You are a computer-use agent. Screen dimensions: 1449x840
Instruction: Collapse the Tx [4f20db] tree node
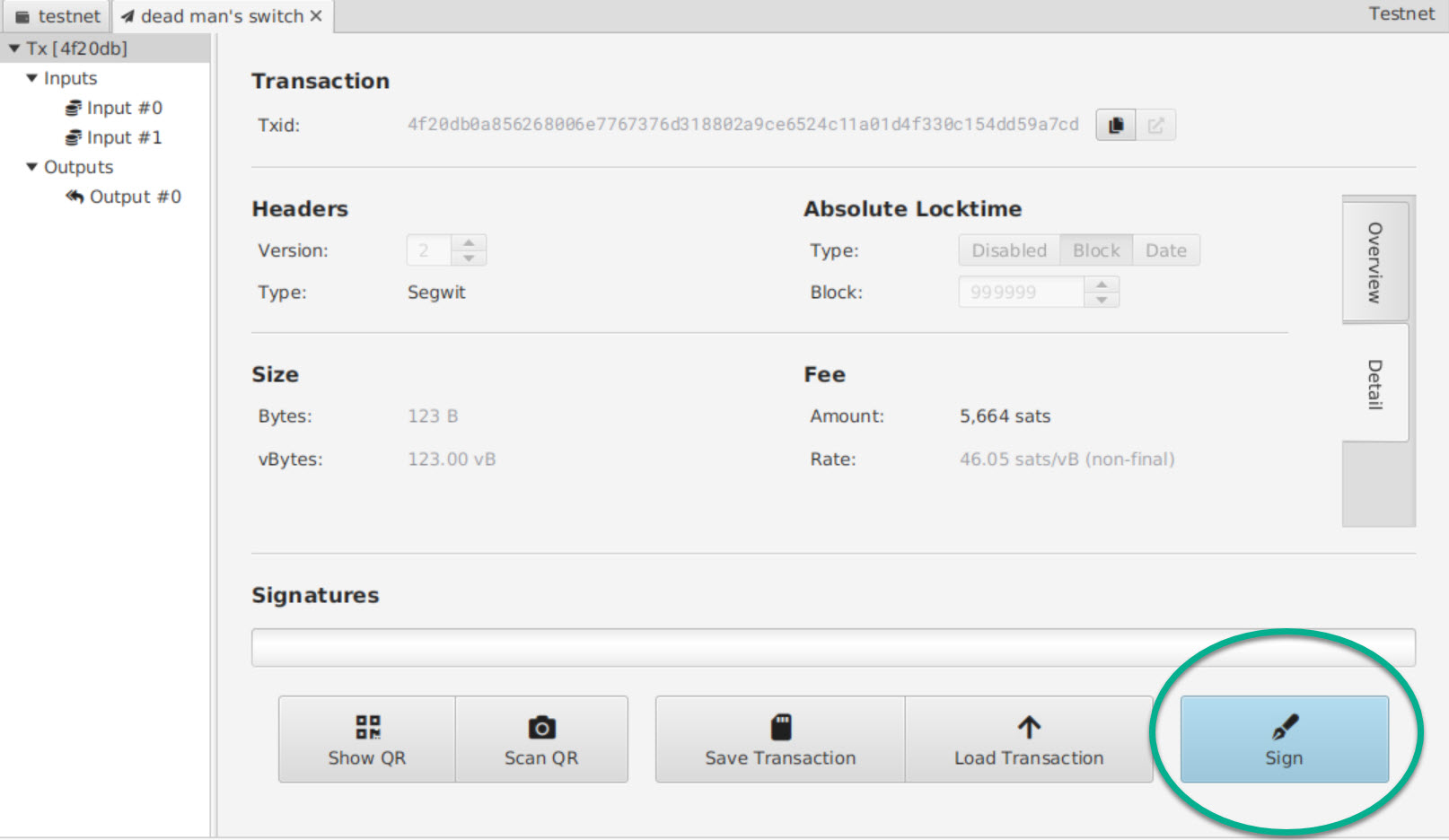pyautogui.click(x=14, y=48)
